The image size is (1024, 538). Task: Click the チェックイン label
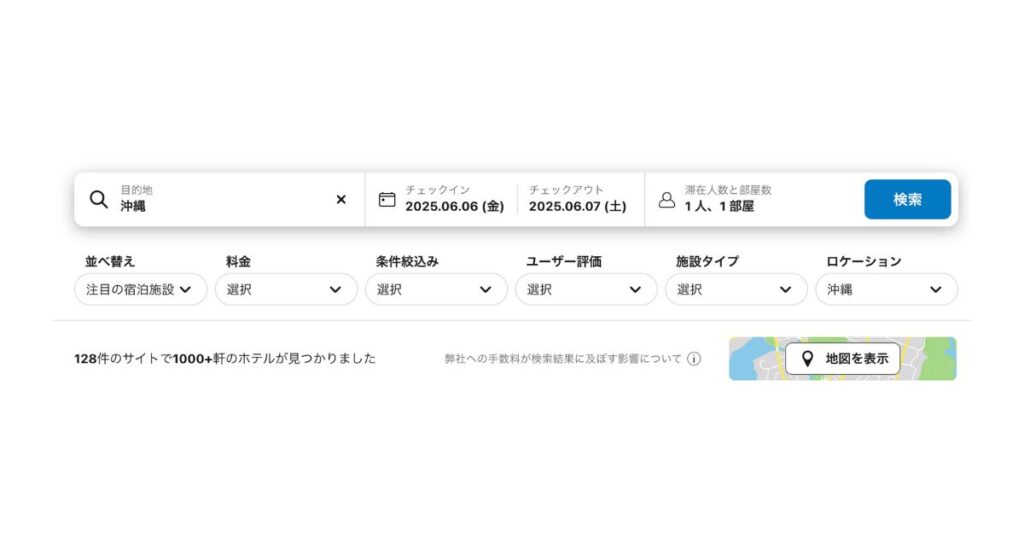tap(438, 189)
